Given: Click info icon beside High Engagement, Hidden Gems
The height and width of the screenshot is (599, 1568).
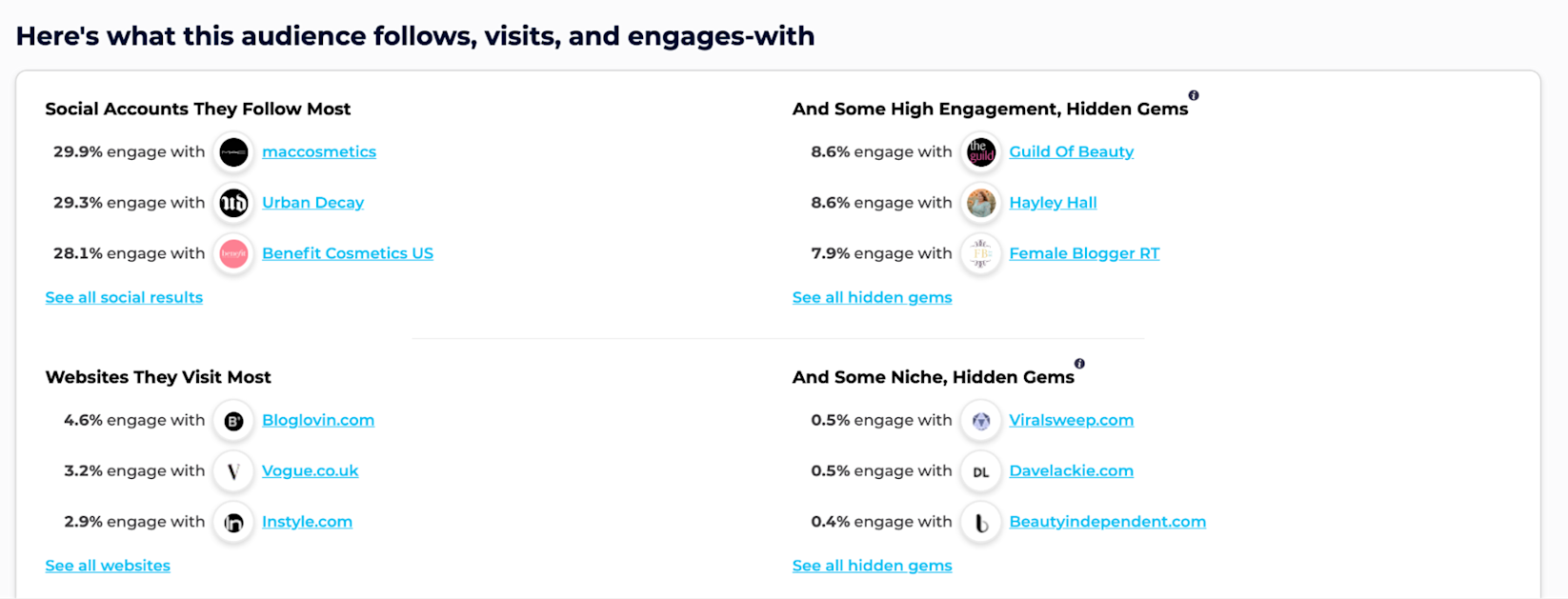Looking at the screenshot, I should [x=1194, y=95].
